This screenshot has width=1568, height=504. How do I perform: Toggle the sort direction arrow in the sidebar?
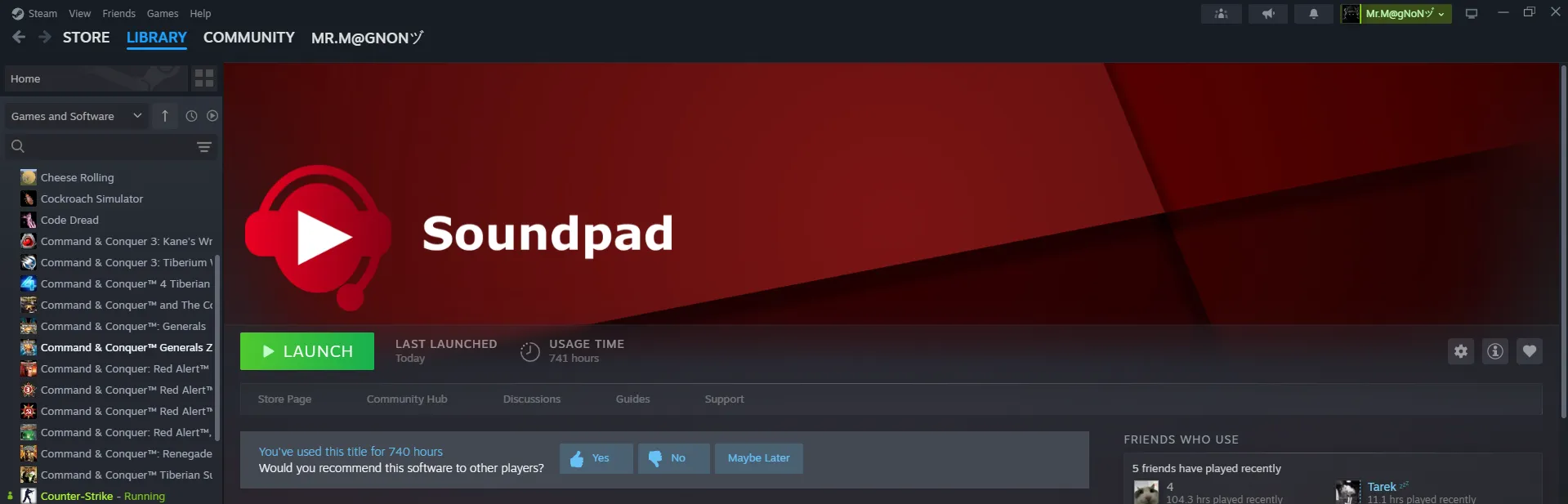click(x=164, y=116)
